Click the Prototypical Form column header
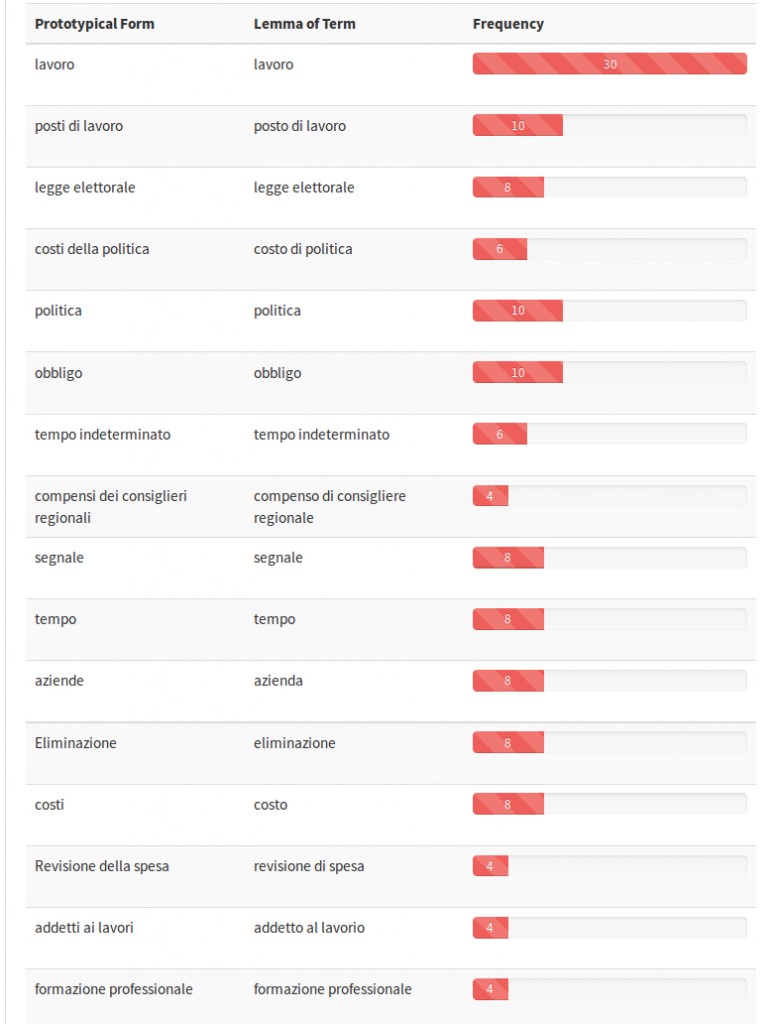 (95, 24)
